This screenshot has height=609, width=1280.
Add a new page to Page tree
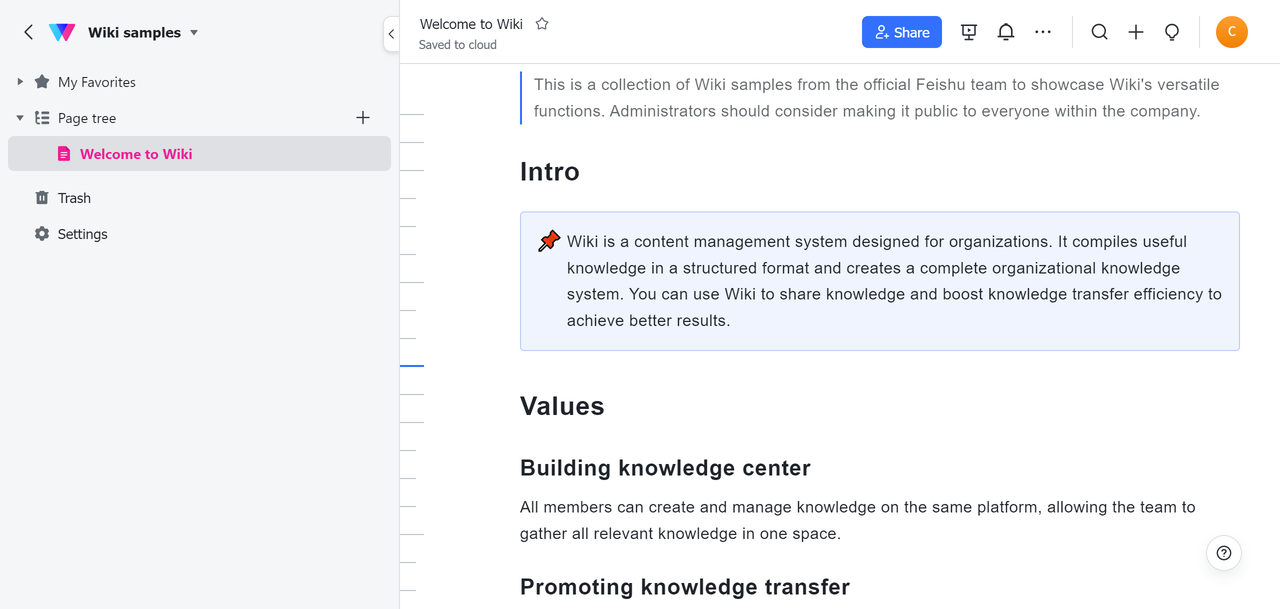point(363,118)
